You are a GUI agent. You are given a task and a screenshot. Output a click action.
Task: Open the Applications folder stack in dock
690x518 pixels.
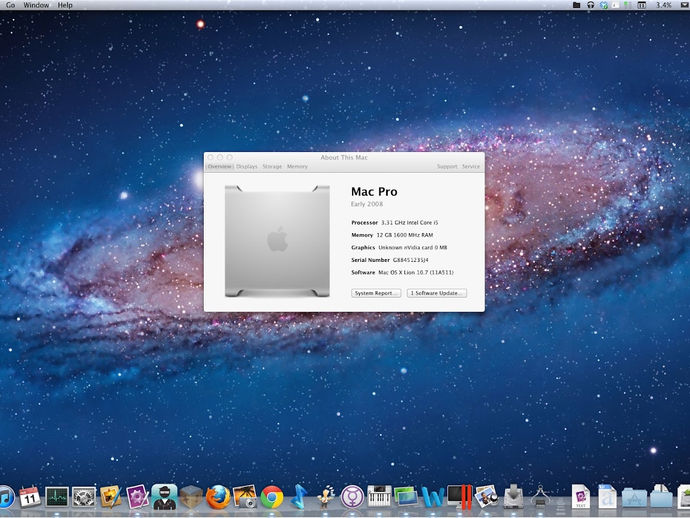pos(634,498)
